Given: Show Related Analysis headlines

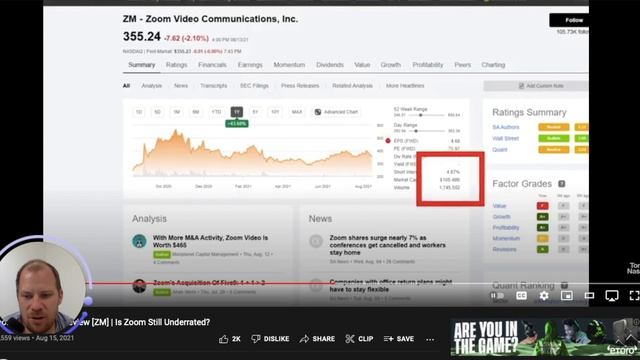Looking at the screenshot, I should tap(352, 86).
